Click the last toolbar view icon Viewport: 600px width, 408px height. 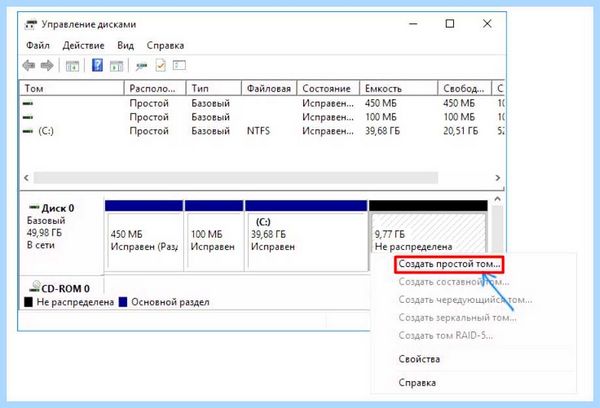(179, 65)
